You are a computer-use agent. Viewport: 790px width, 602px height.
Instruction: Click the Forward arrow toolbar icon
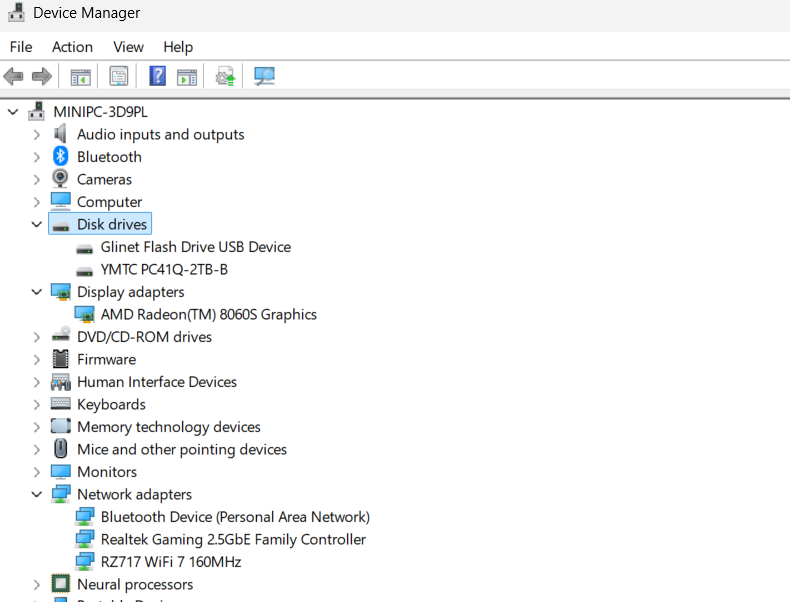[41, 77]
